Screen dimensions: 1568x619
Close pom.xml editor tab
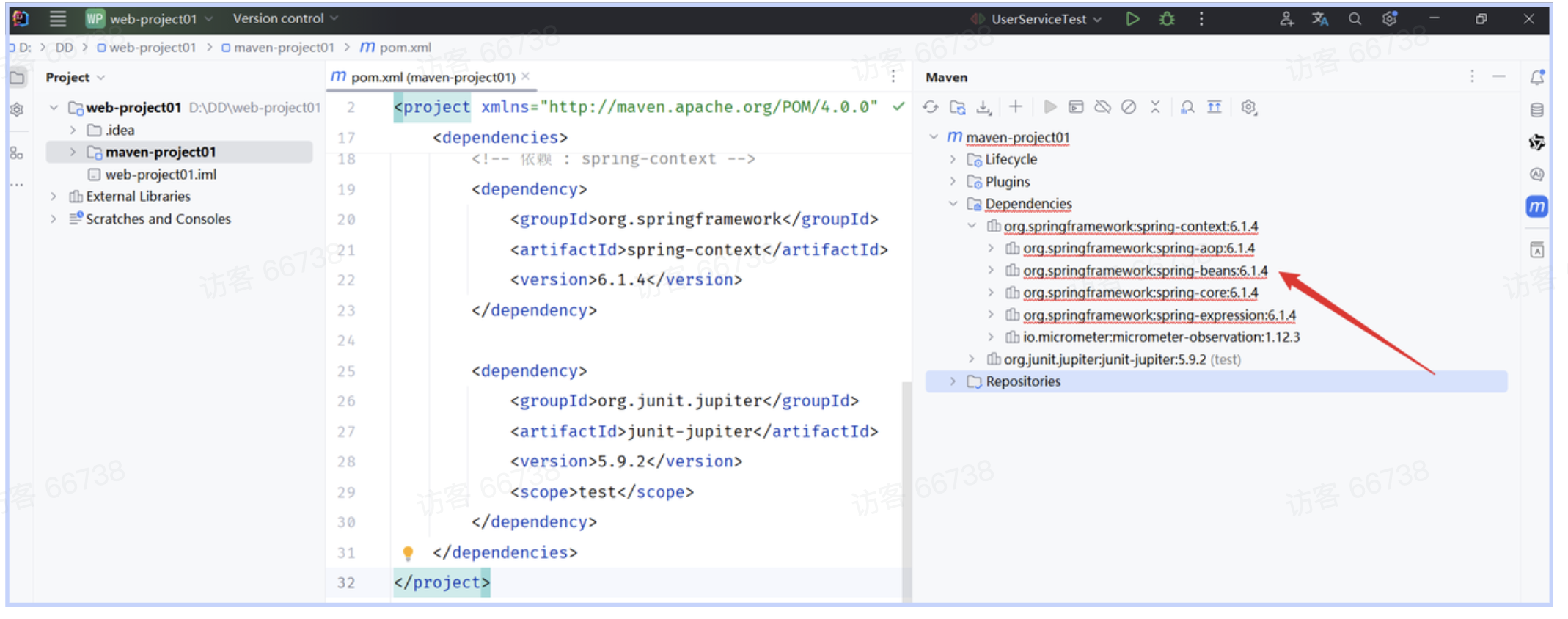point(525,76)
